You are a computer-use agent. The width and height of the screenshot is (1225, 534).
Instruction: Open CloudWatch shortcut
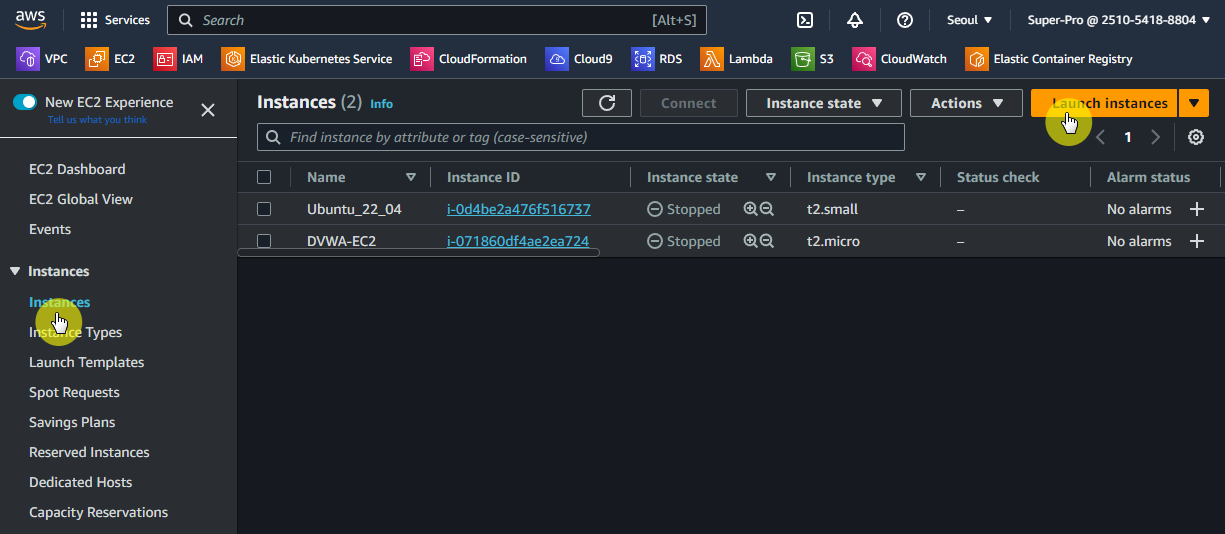(899, 59)
